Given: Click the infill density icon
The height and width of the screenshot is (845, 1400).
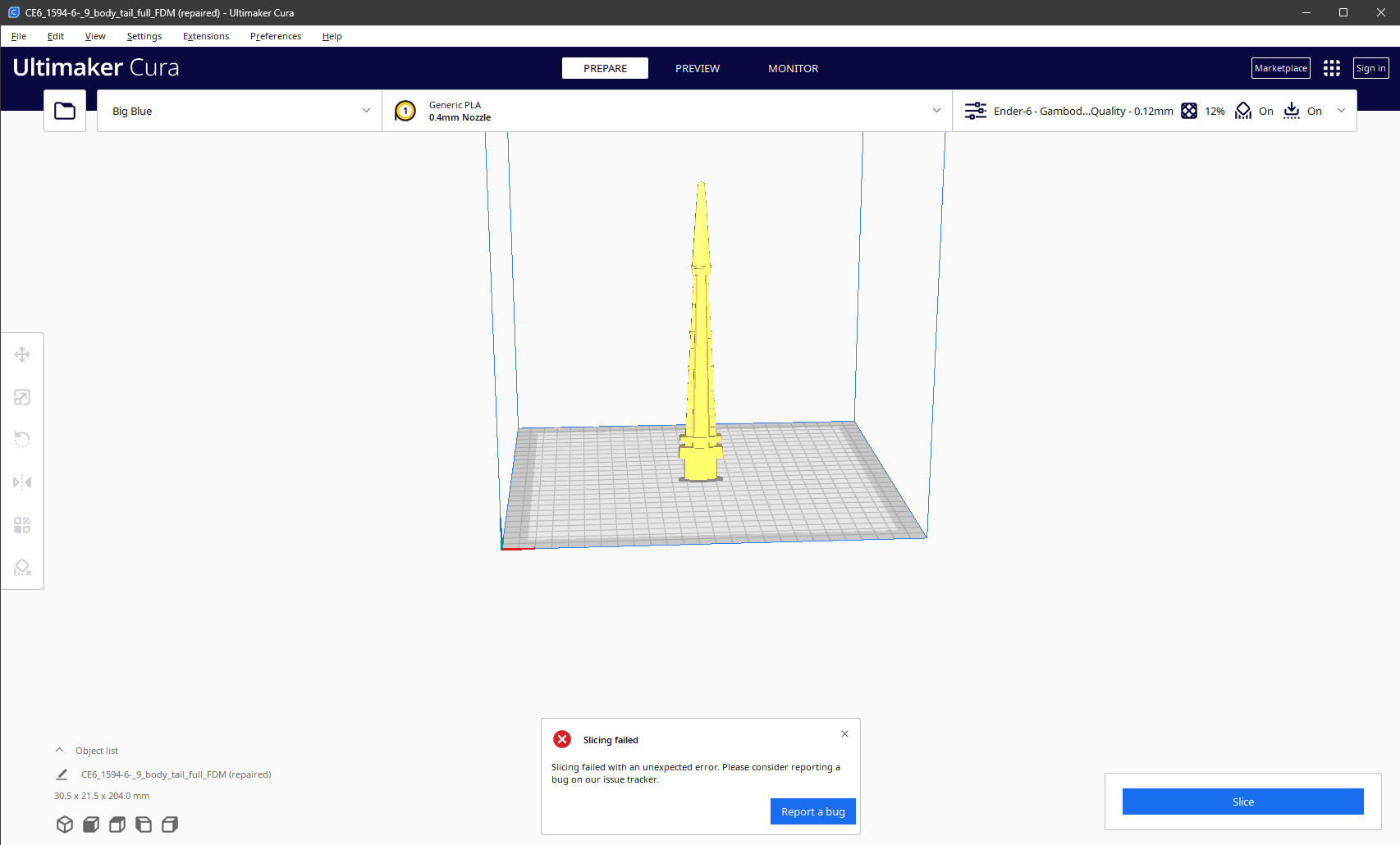Looking at the screenshot, I should [x=1190, y=111].
